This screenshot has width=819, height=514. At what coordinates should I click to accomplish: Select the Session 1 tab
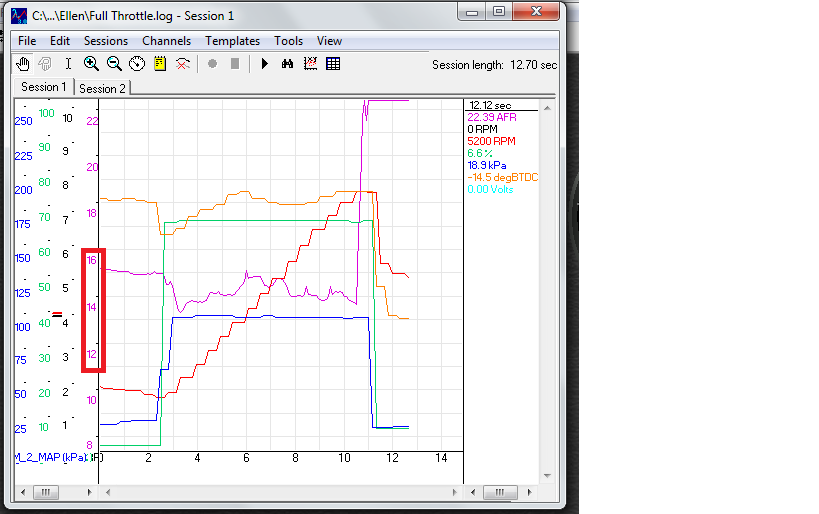point(44,87)
